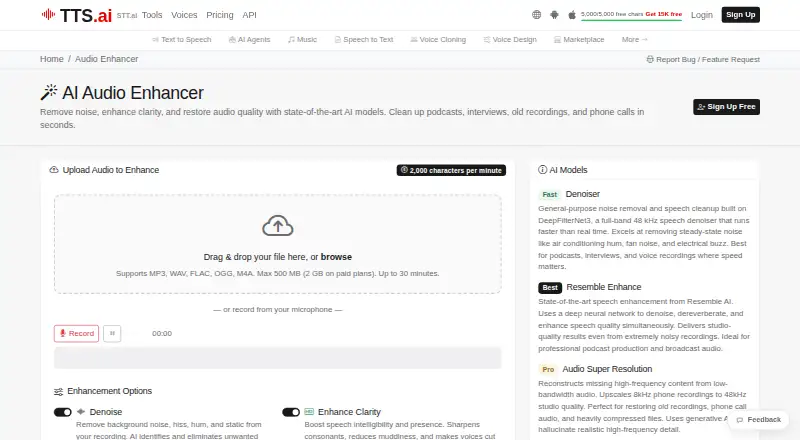Click the Login link
The width and height of the screenshot is (800, 440).
[x=702, y=15]
